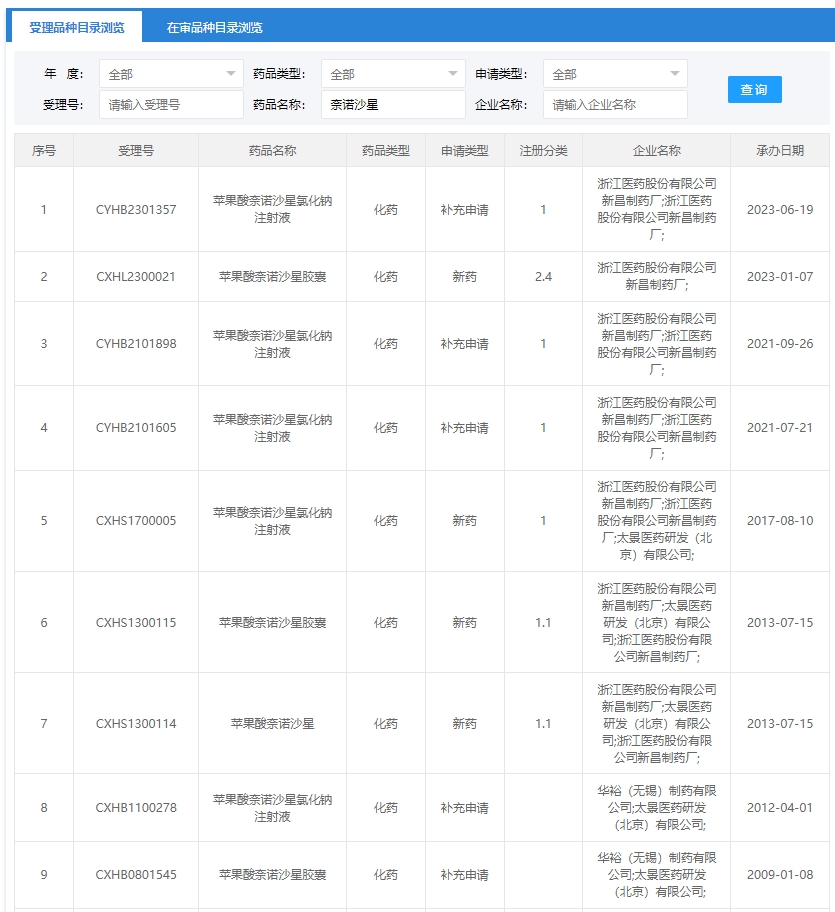835x912 pixels.
Task: Click the 药品类型 column header
Action: pyautogui.click(x=386, y=151)
